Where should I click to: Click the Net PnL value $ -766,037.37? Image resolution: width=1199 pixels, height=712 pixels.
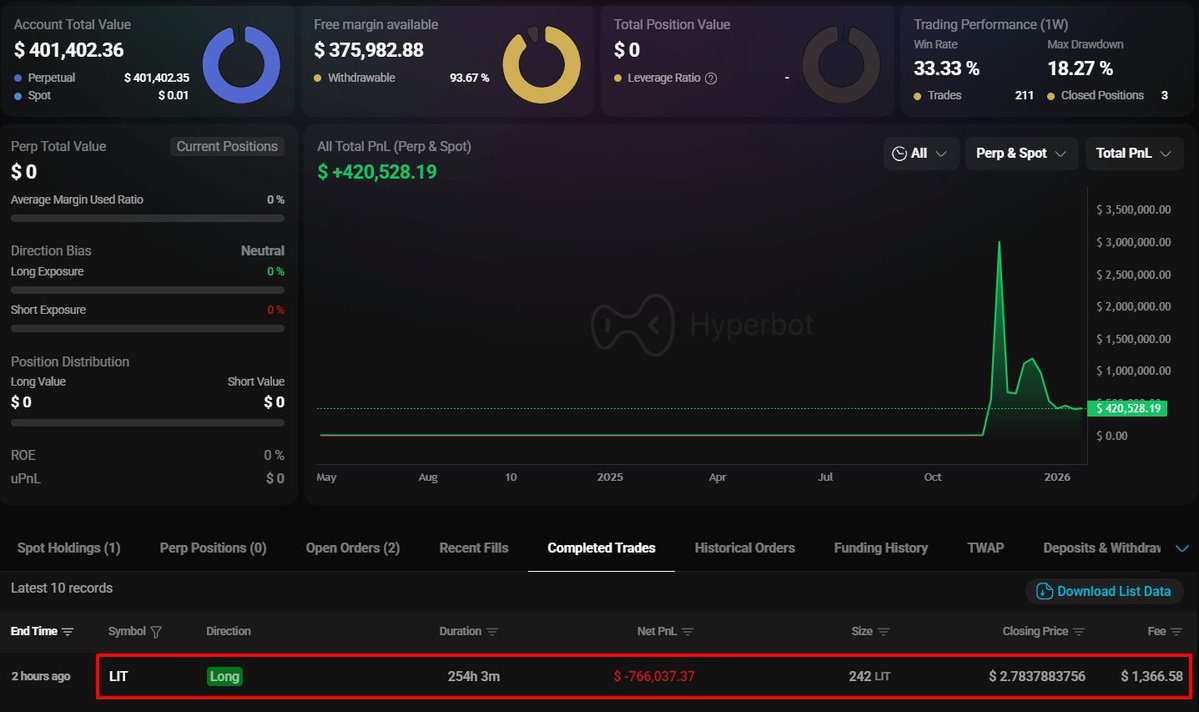(x=654, y=676)
